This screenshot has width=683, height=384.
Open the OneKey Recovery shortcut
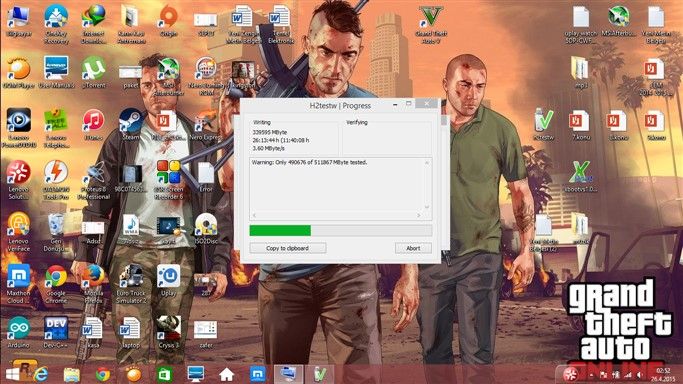click(x=56, y=24)
